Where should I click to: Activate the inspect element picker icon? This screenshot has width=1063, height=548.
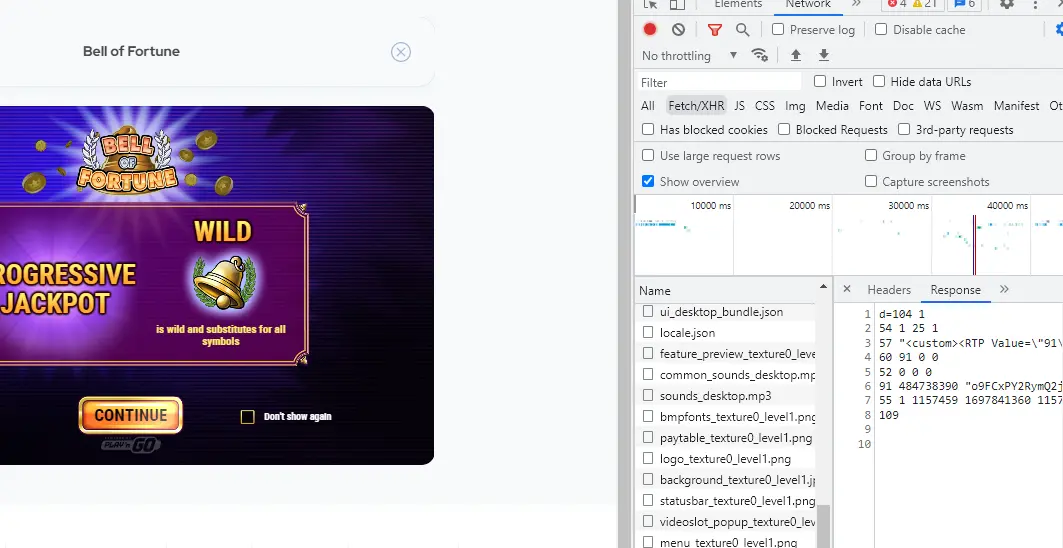pyautogui.click(x=650, y=4)
